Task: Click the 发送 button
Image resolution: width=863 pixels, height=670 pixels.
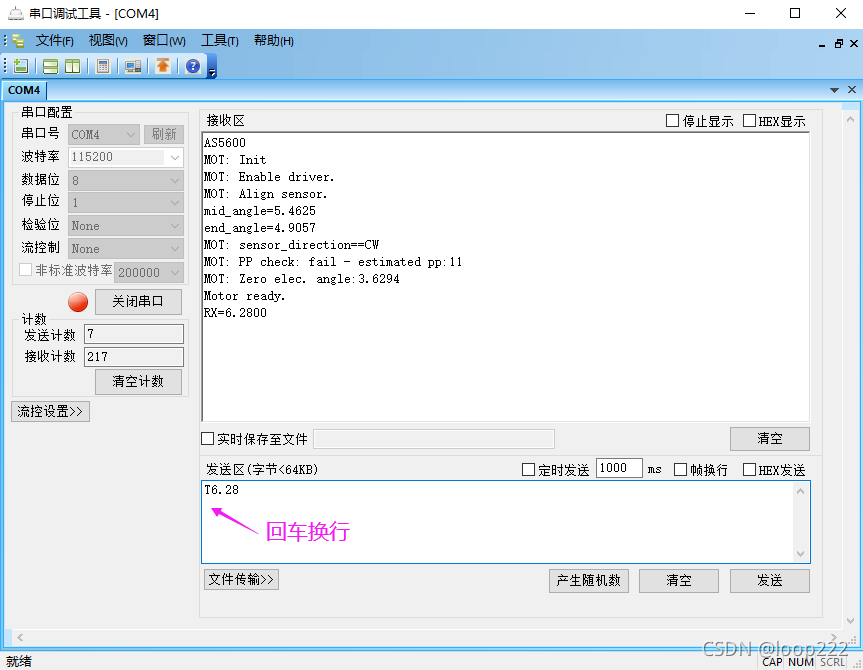Action: pyautogui.click(x=769, y=581)
